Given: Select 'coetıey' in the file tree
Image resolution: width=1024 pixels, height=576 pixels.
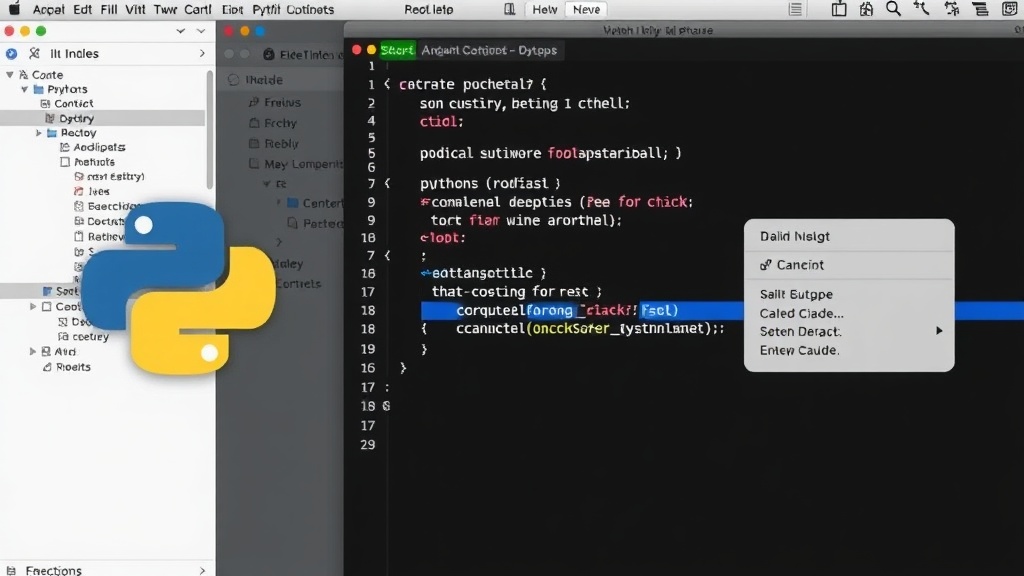Looking at the screenshot, I should coord(90,336).
